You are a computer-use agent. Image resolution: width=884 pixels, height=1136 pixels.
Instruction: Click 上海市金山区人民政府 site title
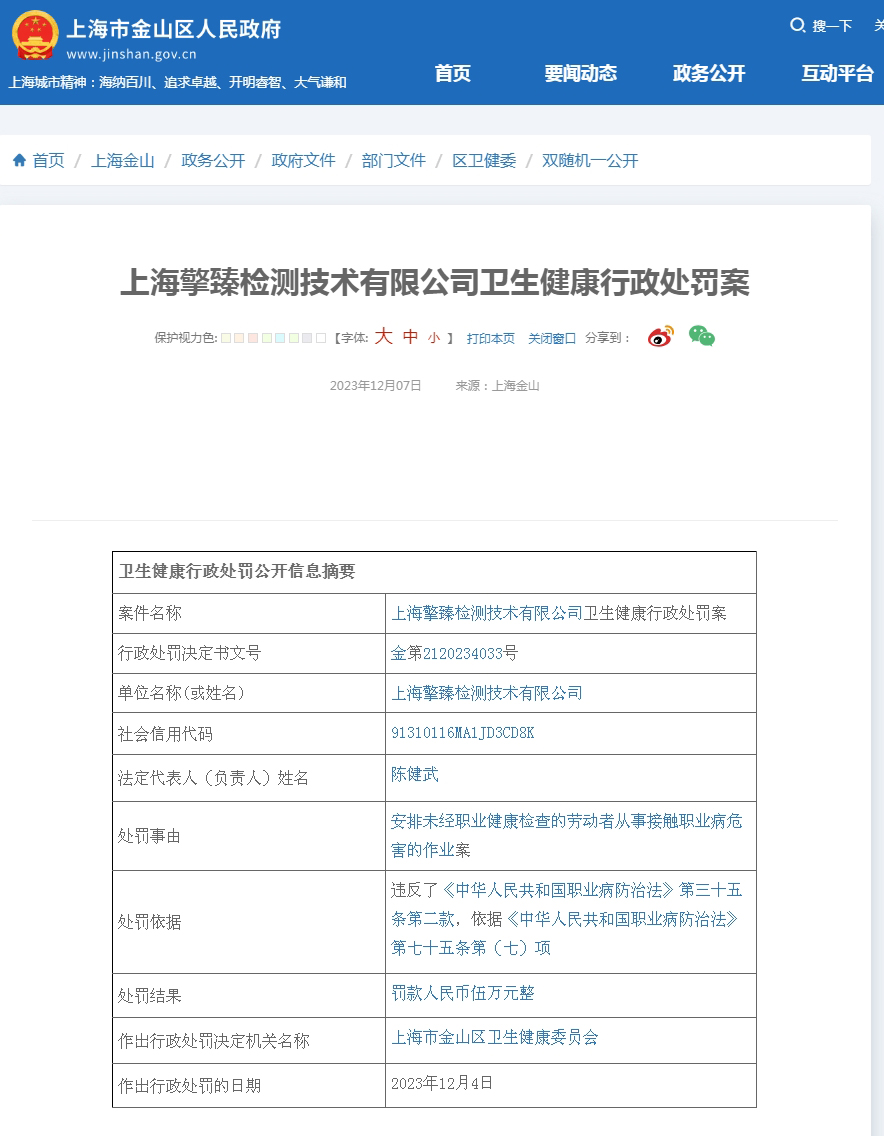point(174,29)
